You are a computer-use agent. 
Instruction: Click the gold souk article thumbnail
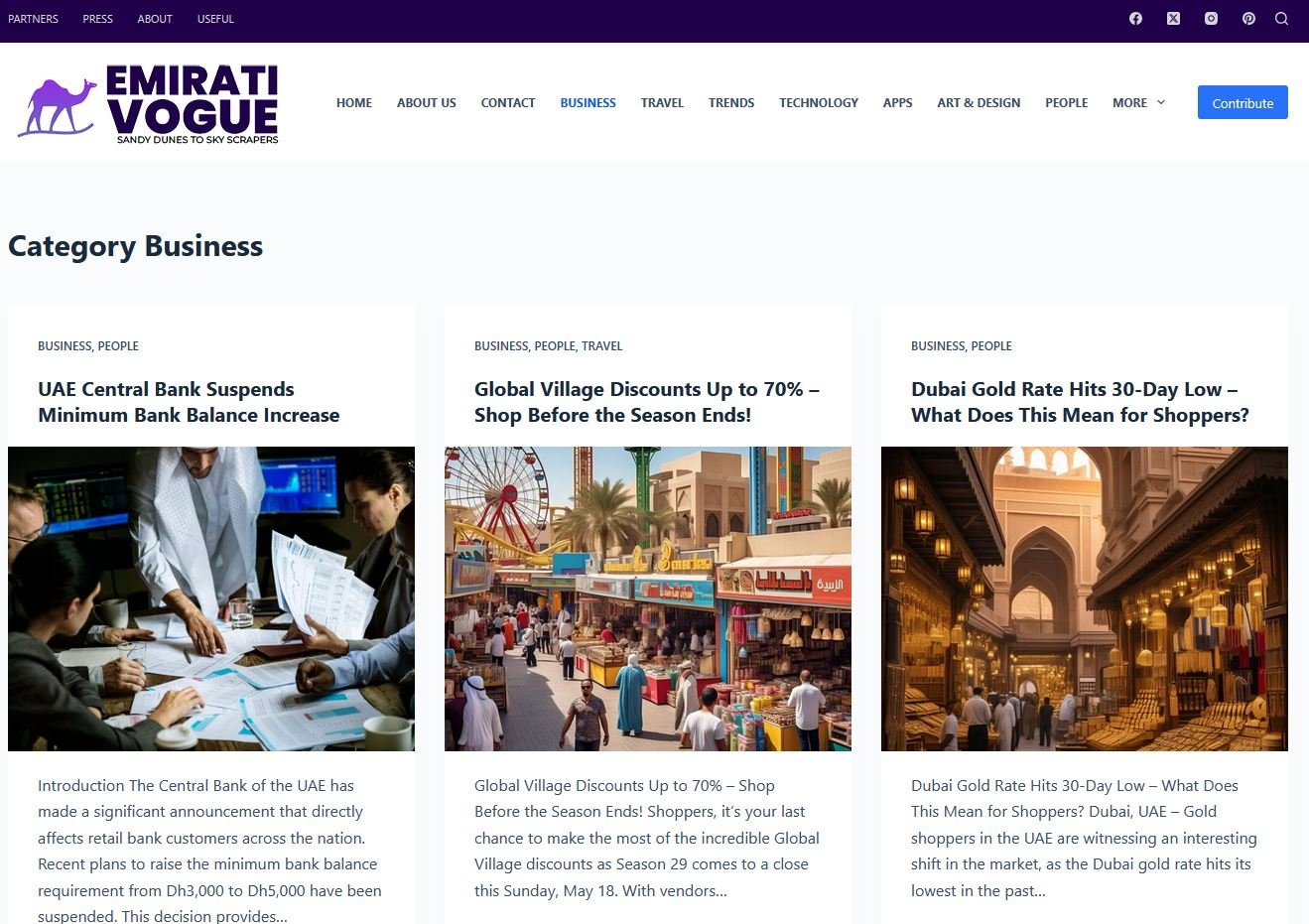pos(1084,598)
